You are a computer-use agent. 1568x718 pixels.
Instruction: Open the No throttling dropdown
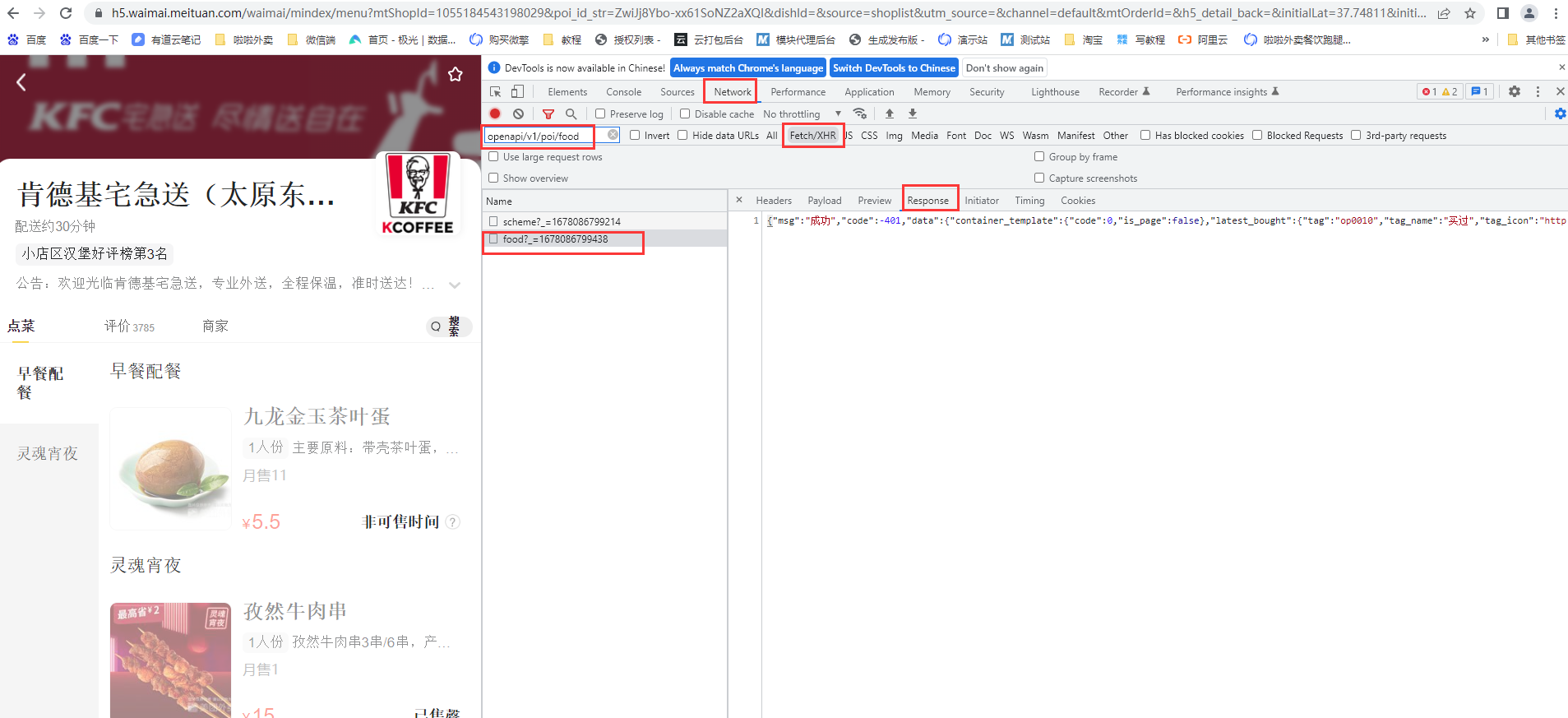802,113
